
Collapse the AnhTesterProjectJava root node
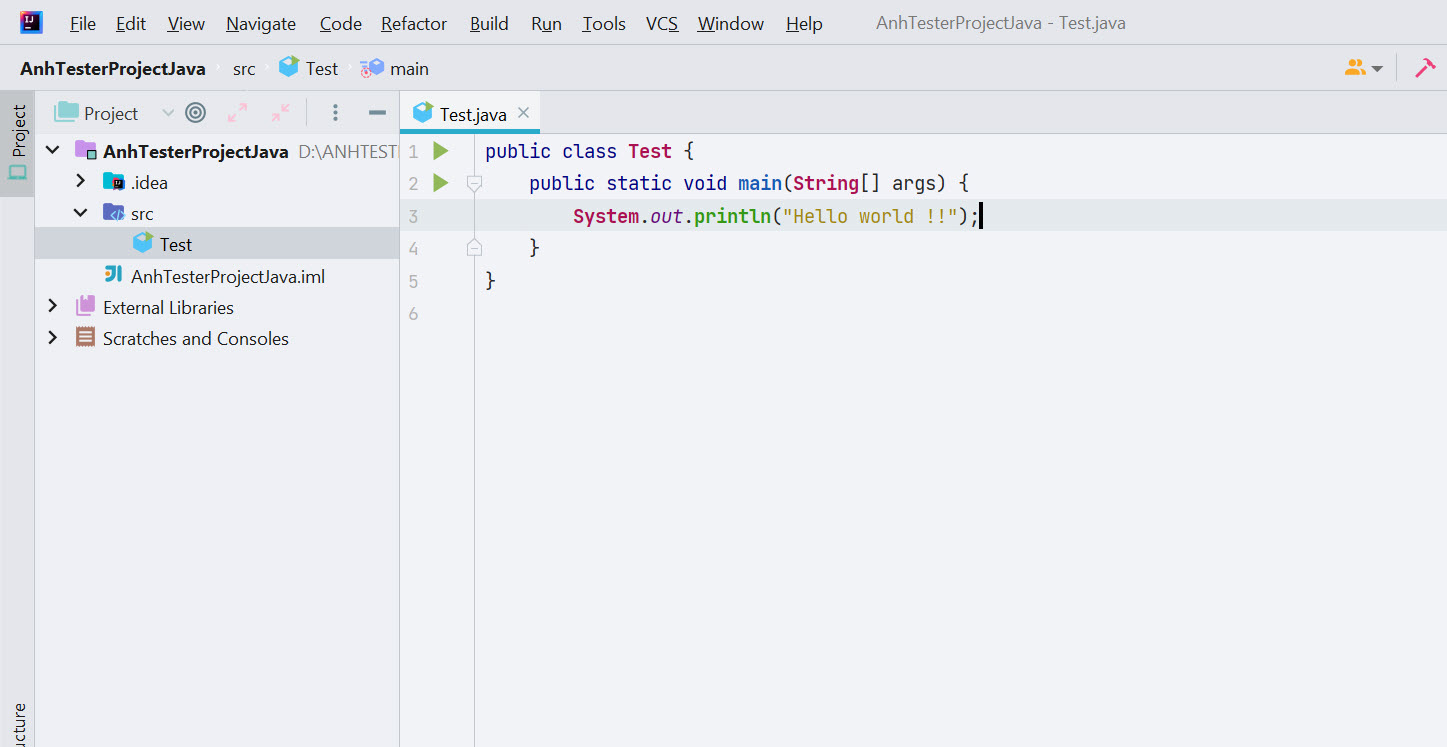pos(53,151)
